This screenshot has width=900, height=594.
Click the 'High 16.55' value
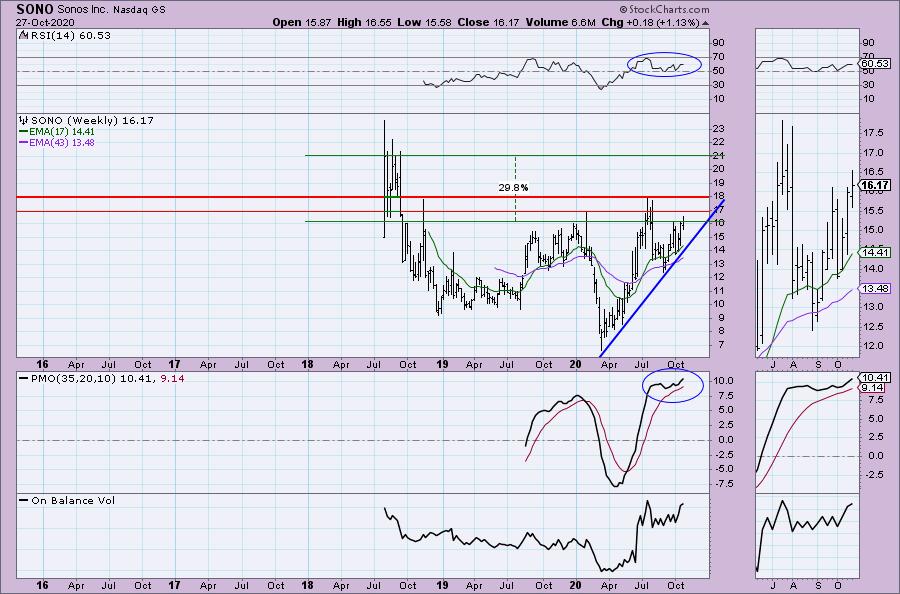point(364,22)
